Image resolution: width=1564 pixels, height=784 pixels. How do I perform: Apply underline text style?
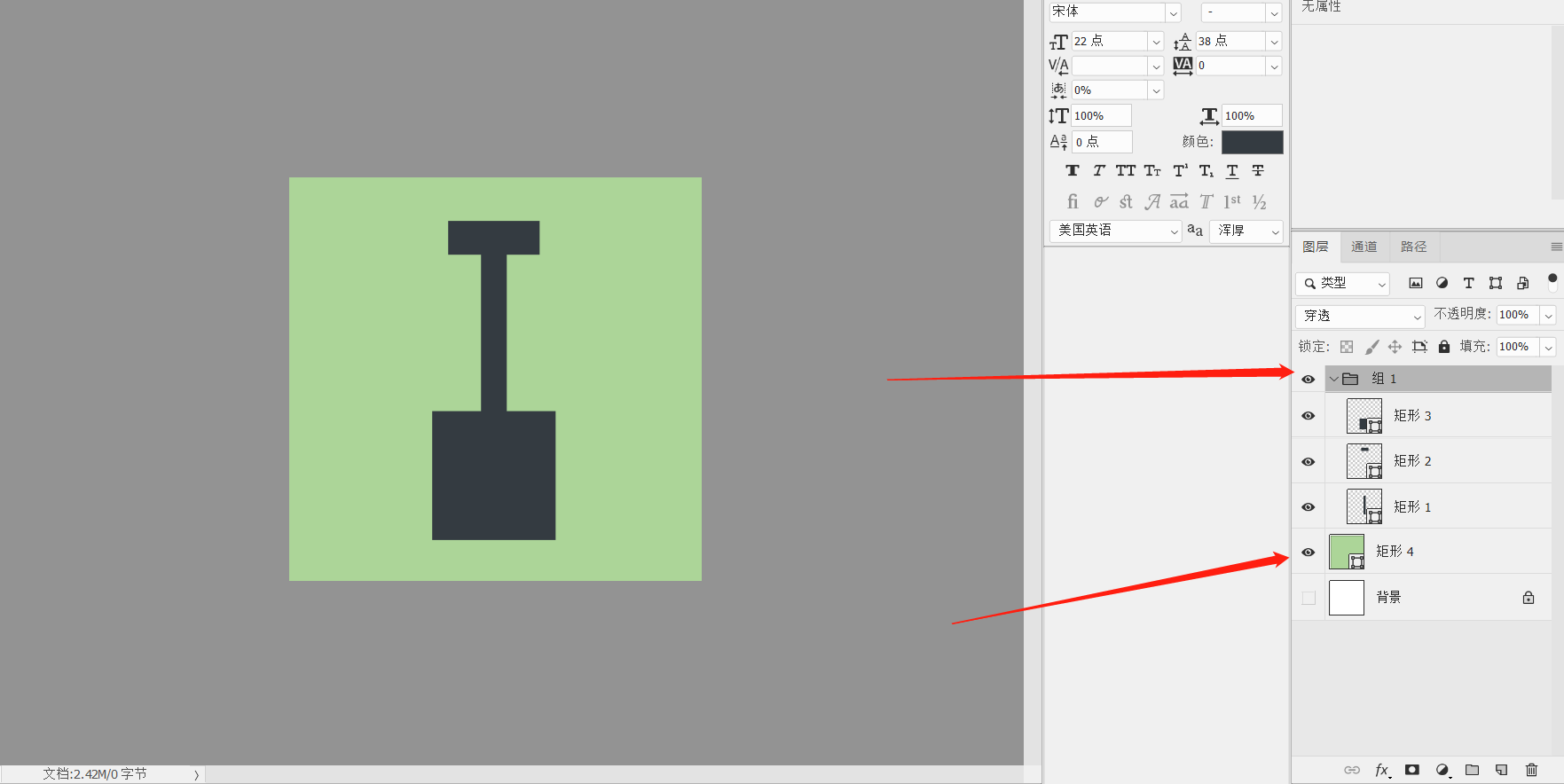(1232, 170)
